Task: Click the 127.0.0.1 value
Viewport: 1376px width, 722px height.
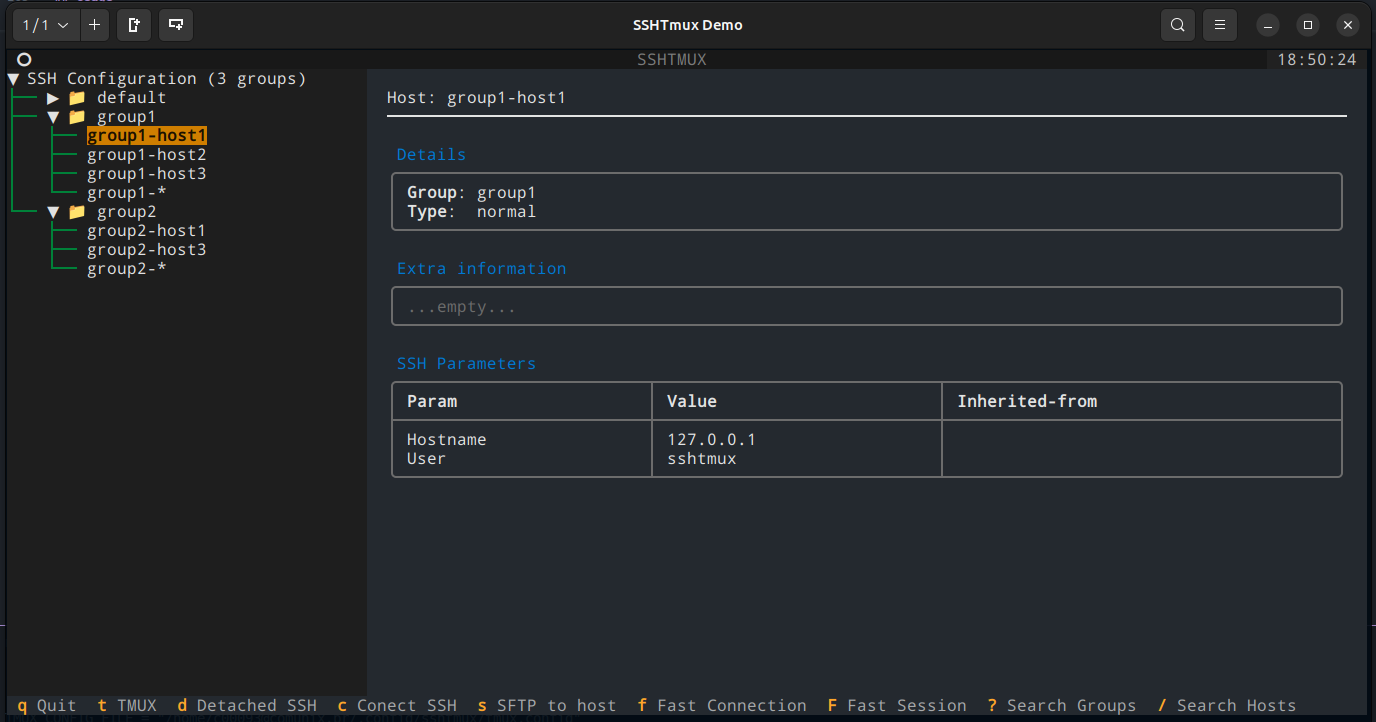Action: pyautogui.click(x=712, y=440)
